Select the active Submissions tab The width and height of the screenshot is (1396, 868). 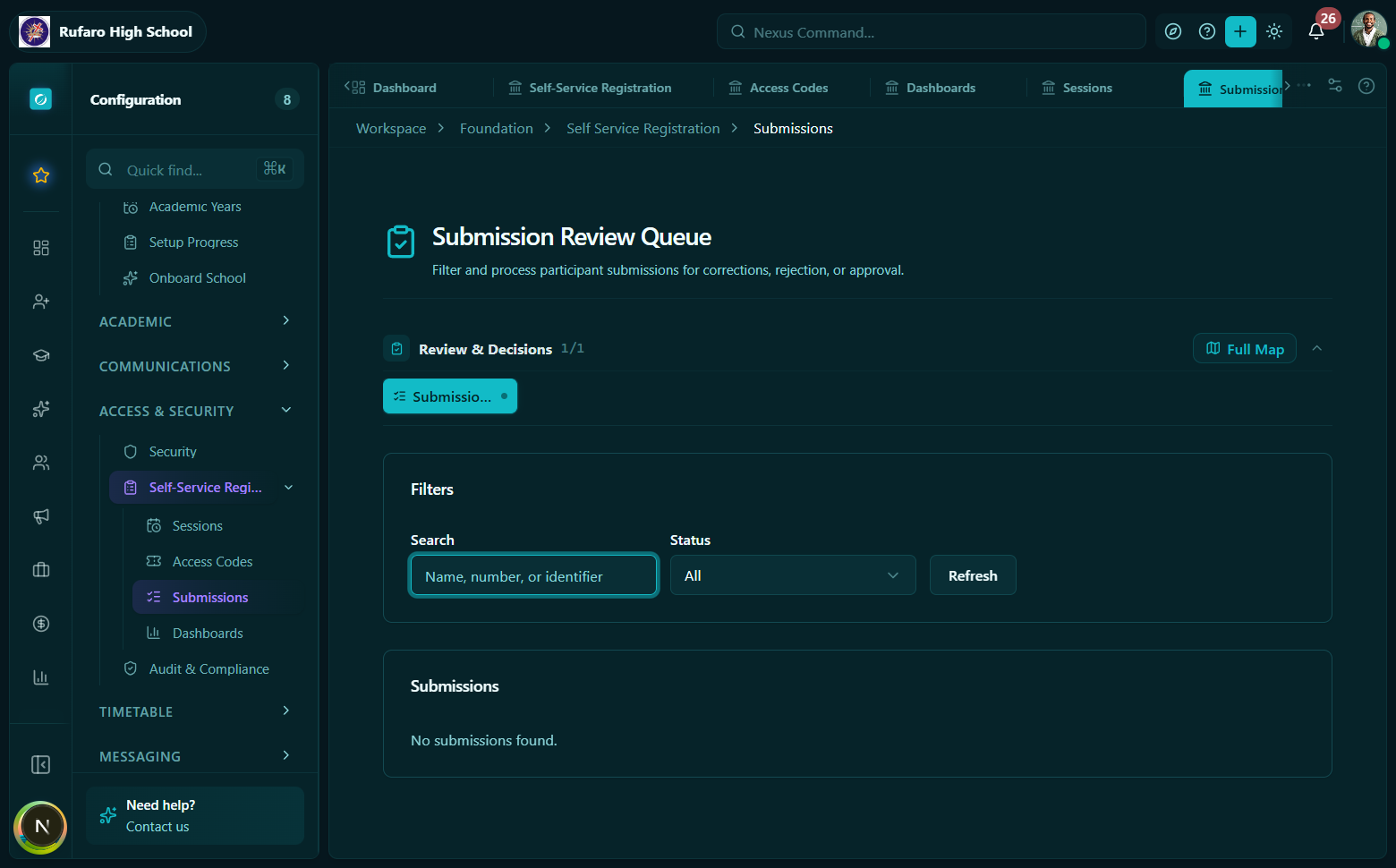[1233, 89]
